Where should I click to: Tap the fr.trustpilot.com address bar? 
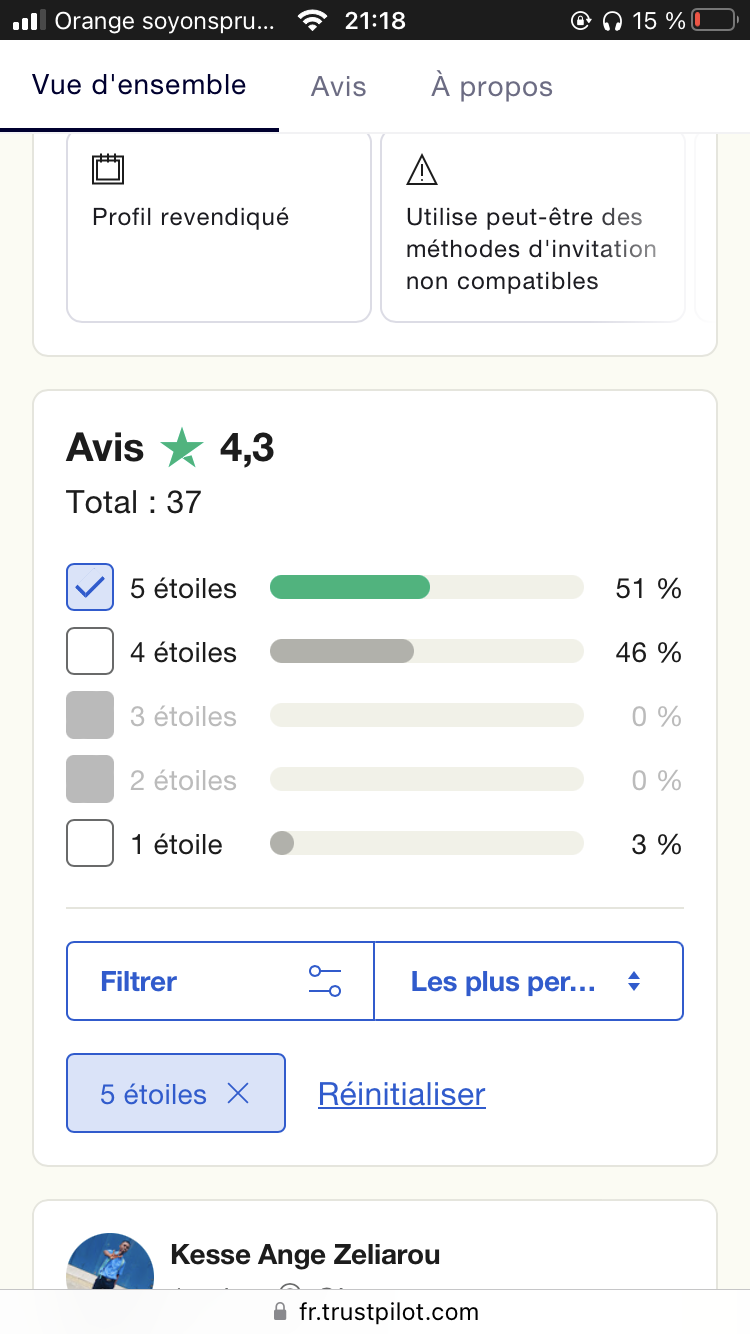coord(388,1311)
